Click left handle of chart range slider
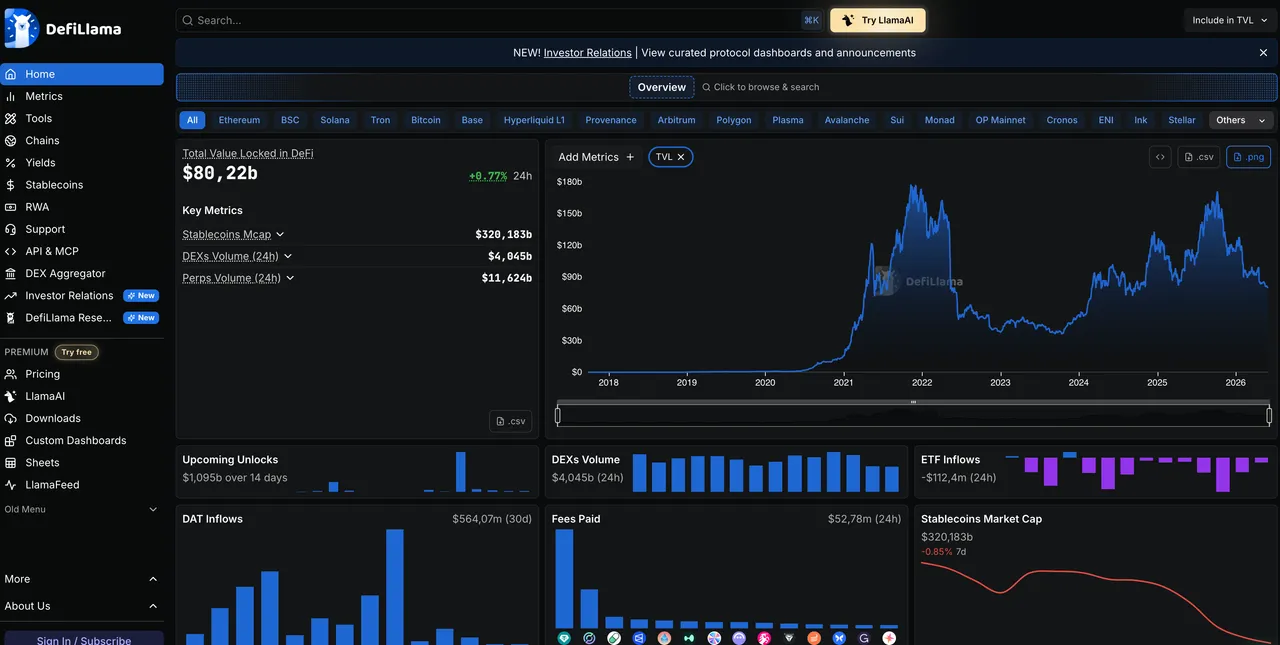Viewport: 1280px width, 645px height. (558, 415)
